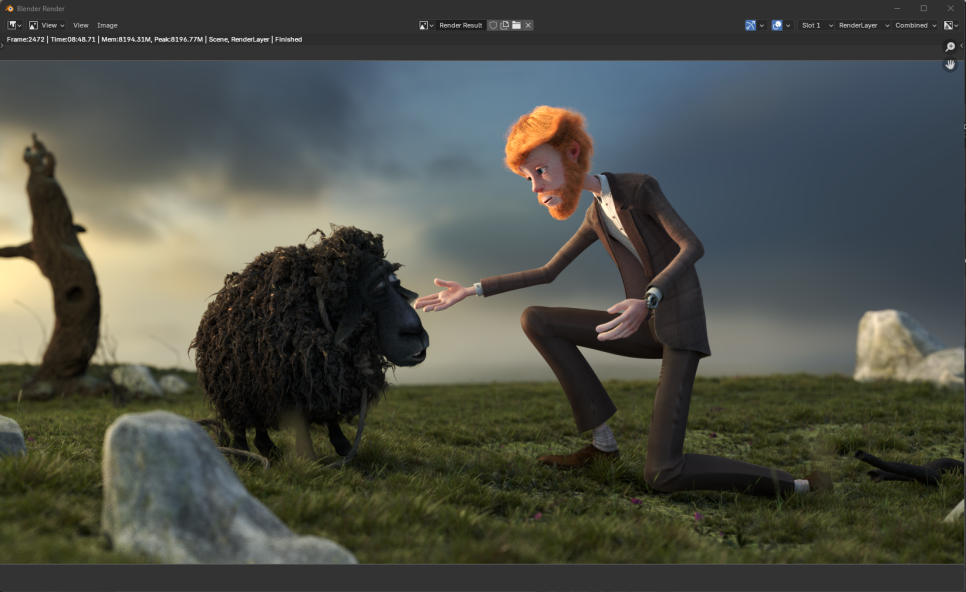Click the Mem:8194.31M status text
The image size is (966, 592).
point(126,39)
